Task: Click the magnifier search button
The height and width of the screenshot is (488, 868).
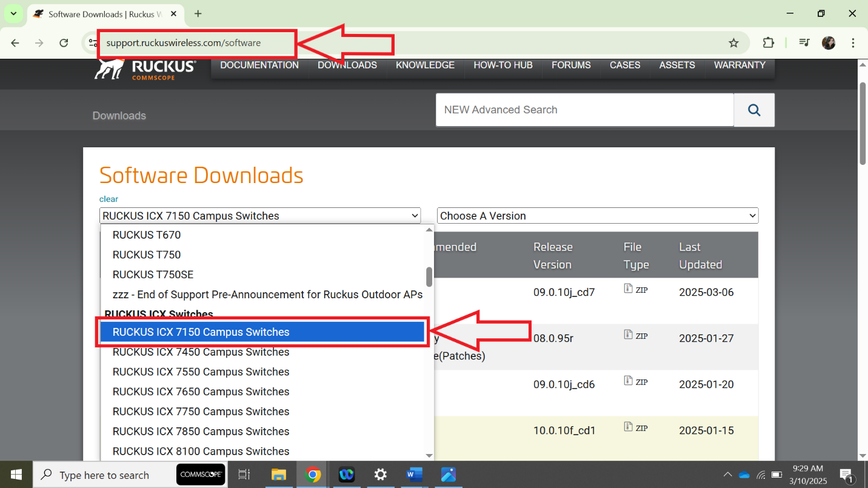Action: coord(754,110)
